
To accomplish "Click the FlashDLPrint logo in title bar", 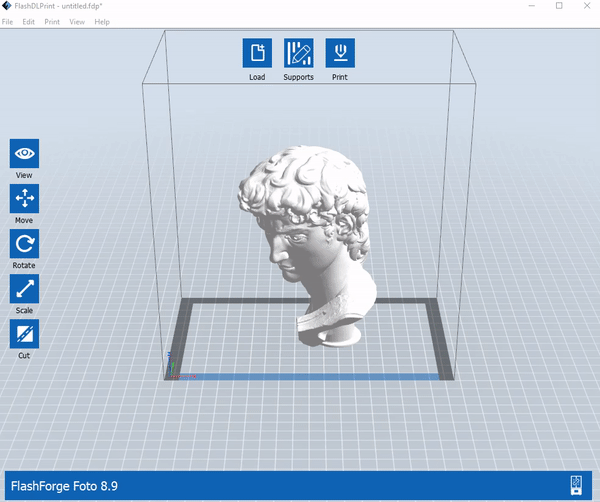I will [7, 6].
